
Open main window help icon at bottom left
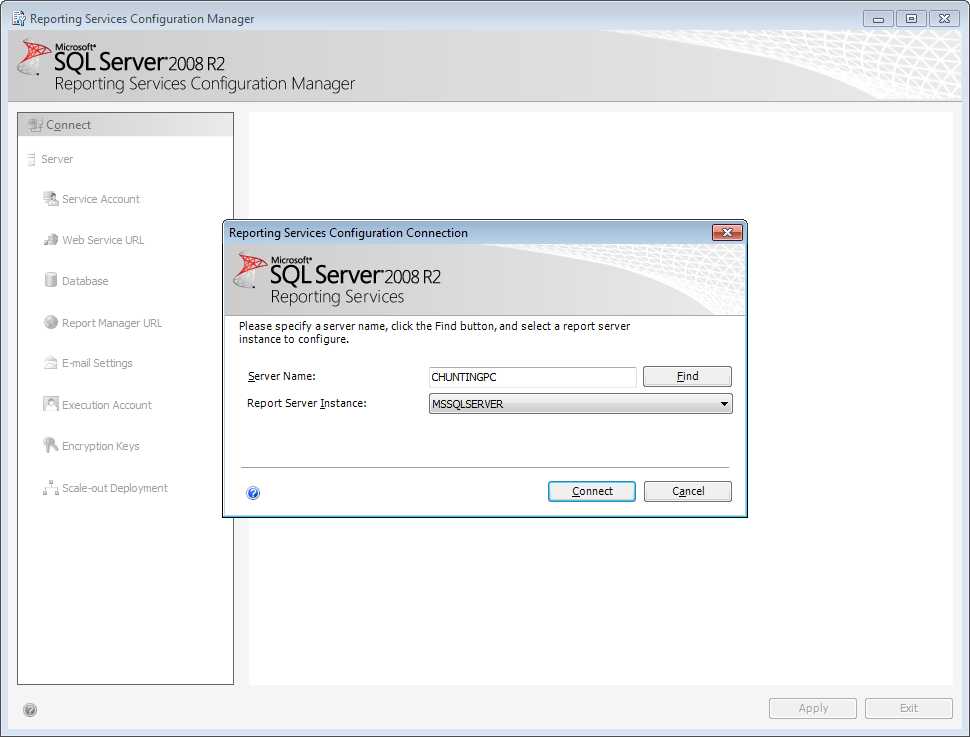tap(30, 710)
